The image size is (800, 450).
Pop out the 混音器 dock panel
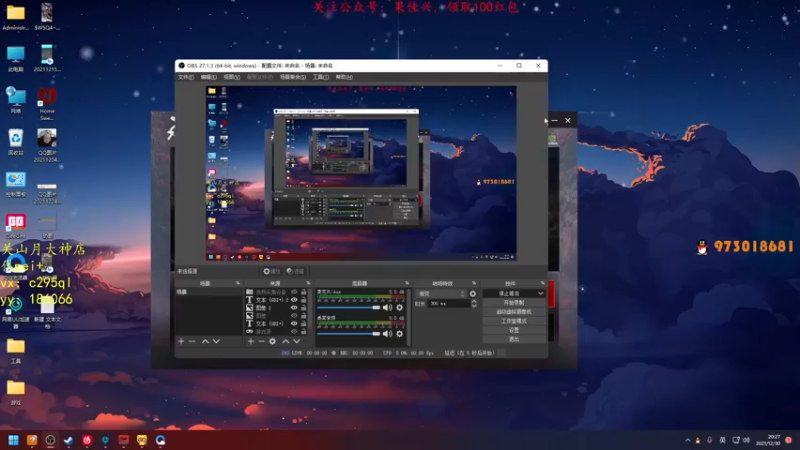pyautogui.click(x=407, y=283)
